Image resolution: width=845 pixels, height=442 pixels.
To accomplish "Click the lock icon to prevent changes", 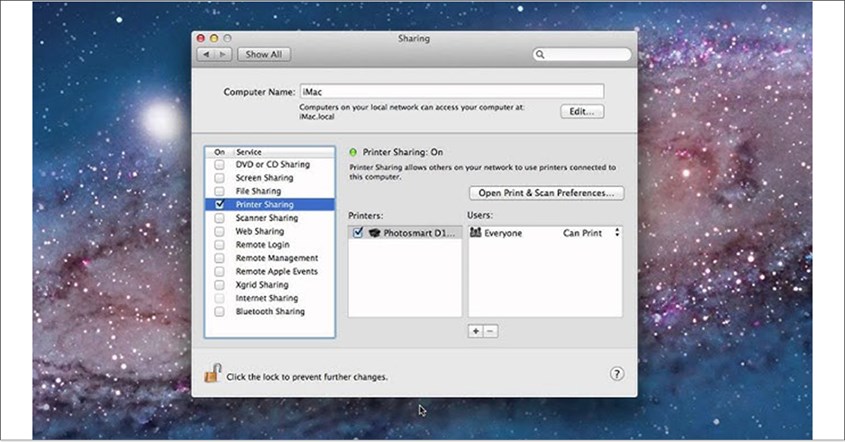I will point(213,373).
